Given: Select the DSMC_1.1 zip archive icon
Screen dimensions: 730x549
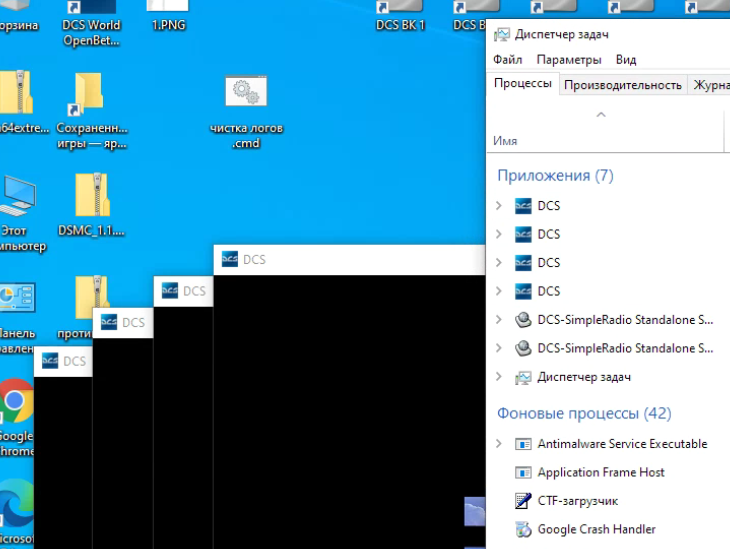Looking at the screenshot, I should coord(92,205).
